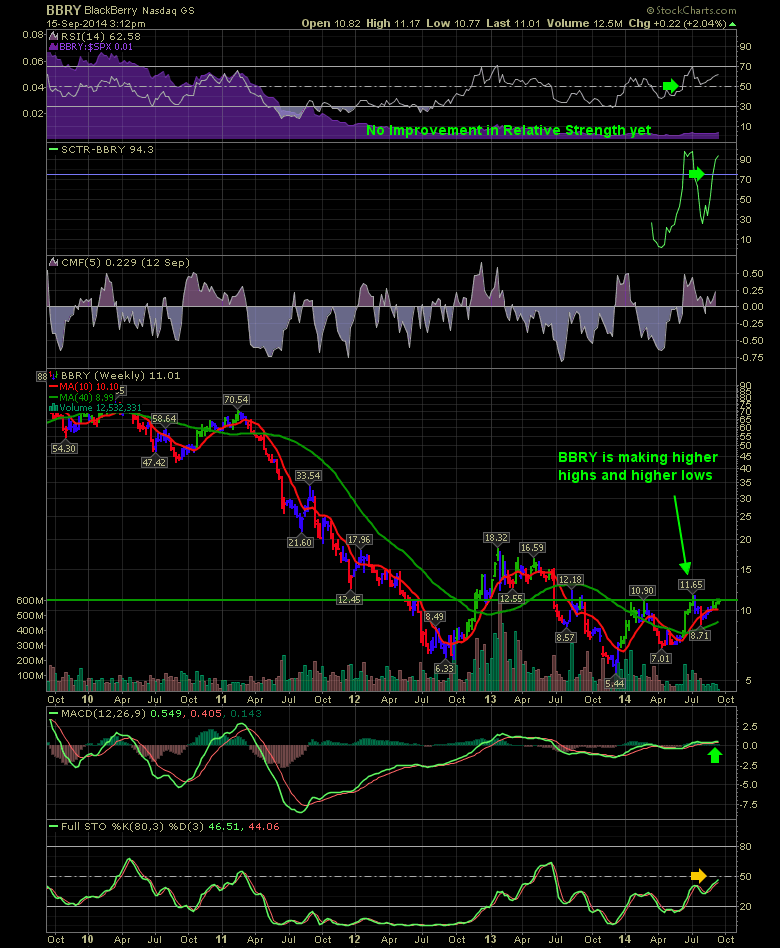
Task: Click the 10.90 high price label
Action: coord(642,591)
